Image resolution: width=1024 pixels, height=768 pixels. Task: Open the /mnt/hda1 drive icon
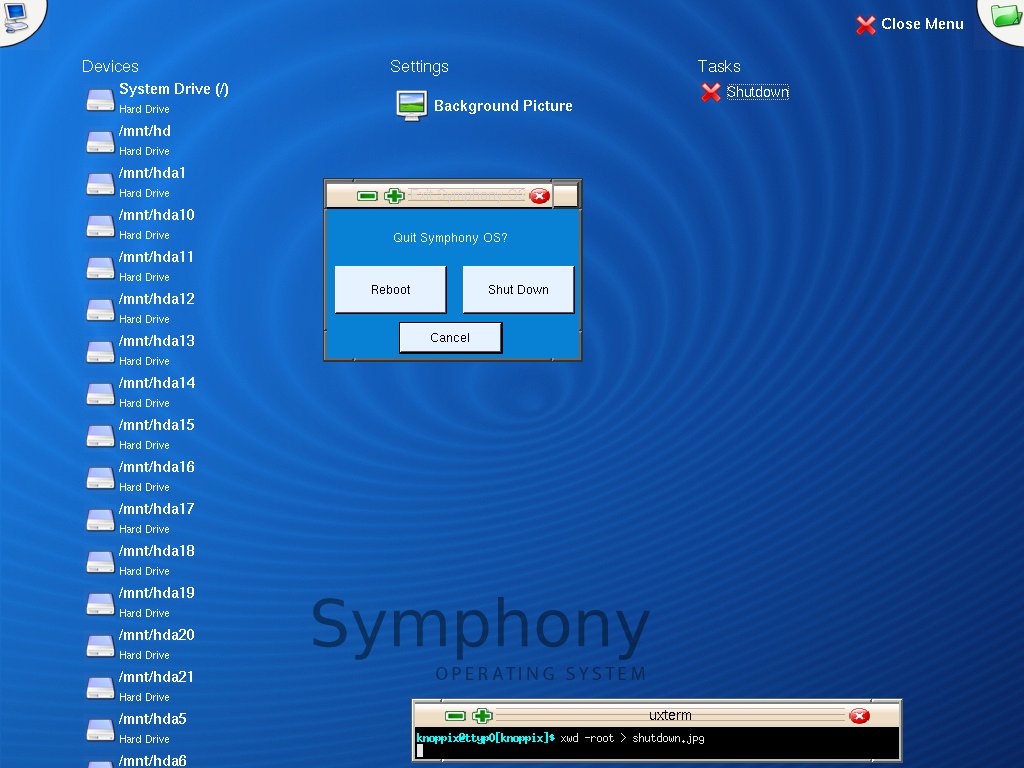point(101,183)
